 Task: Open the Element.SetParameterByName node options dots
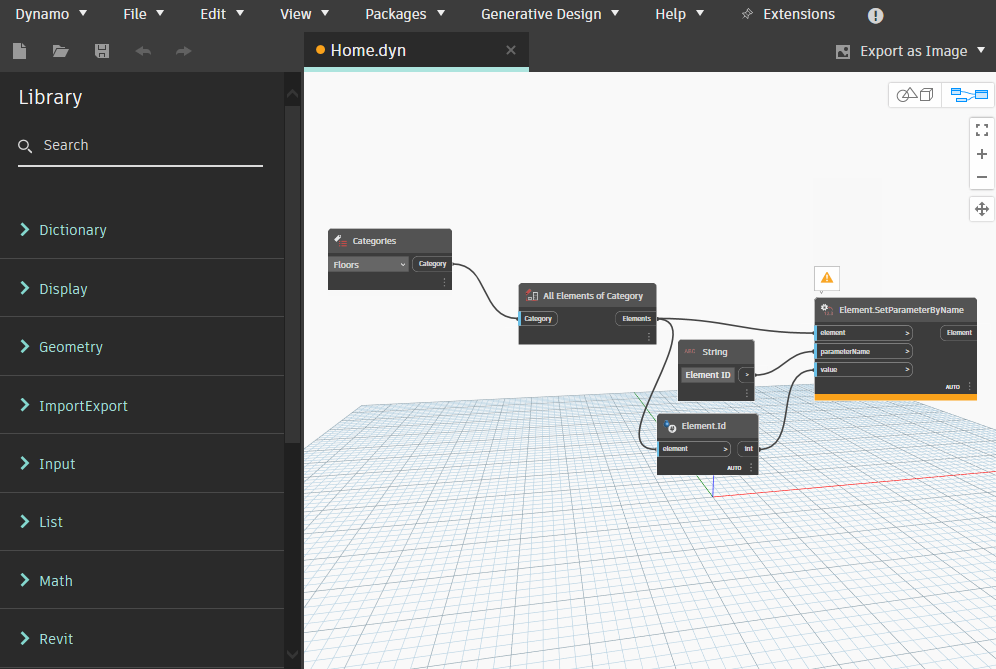(969, 386)
